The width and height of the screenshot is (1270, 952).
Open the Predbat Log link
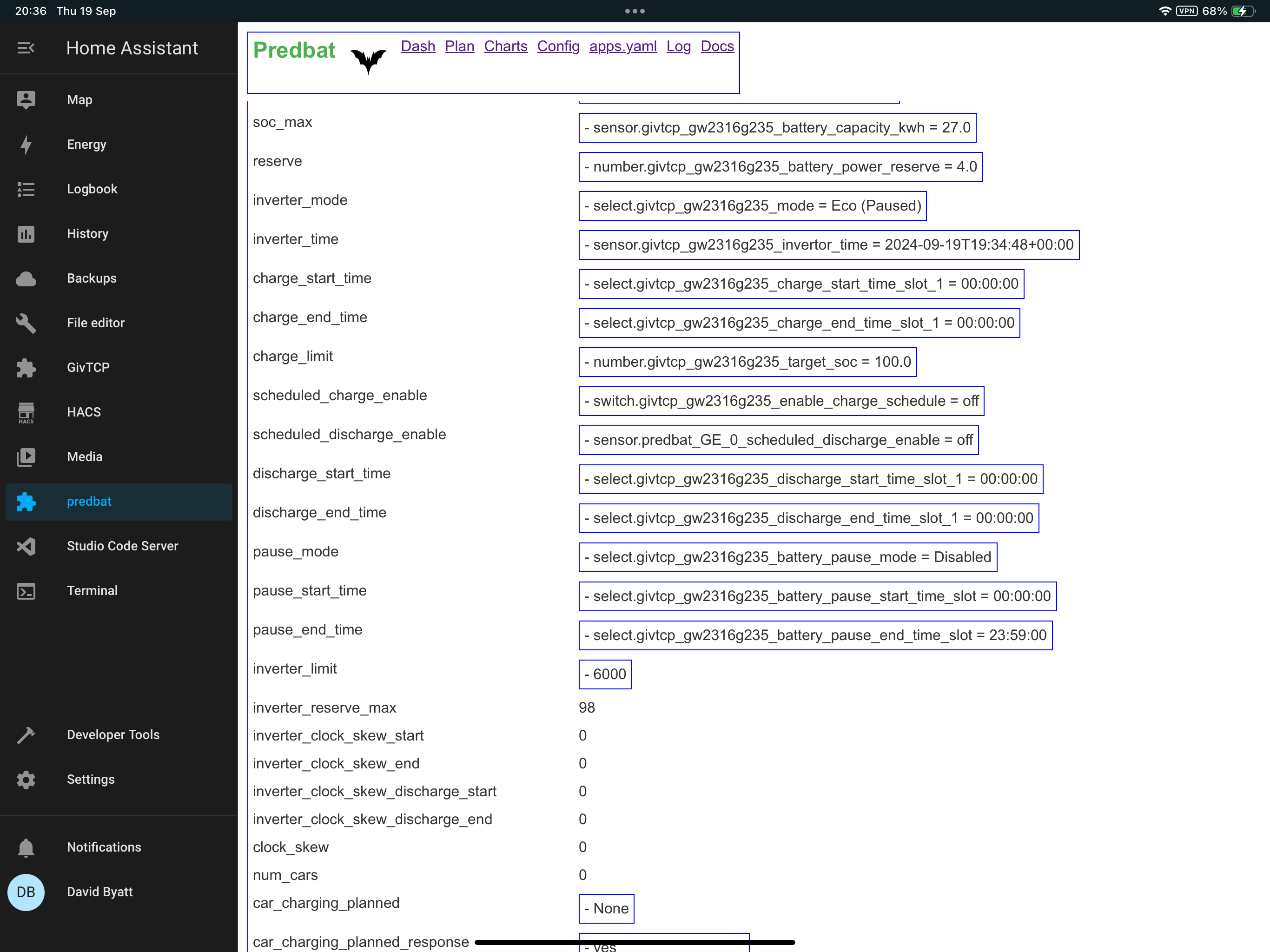click(679, 46)
